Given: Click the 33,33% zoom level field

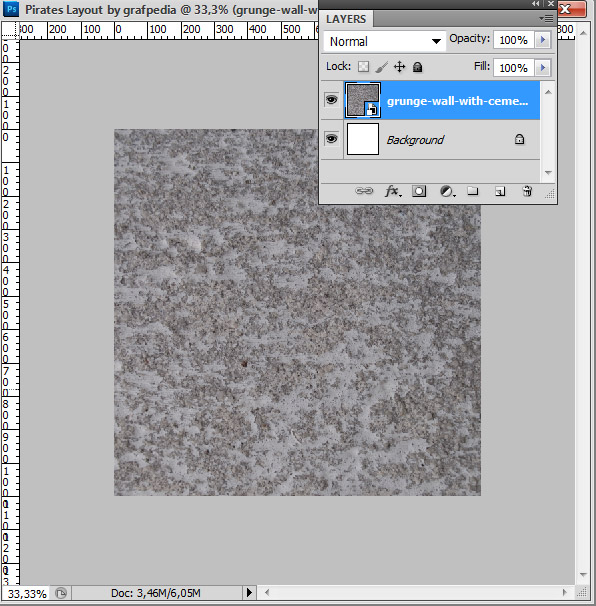Looking at the screenshot, I should pyautogui.click(x=27, y=593).
